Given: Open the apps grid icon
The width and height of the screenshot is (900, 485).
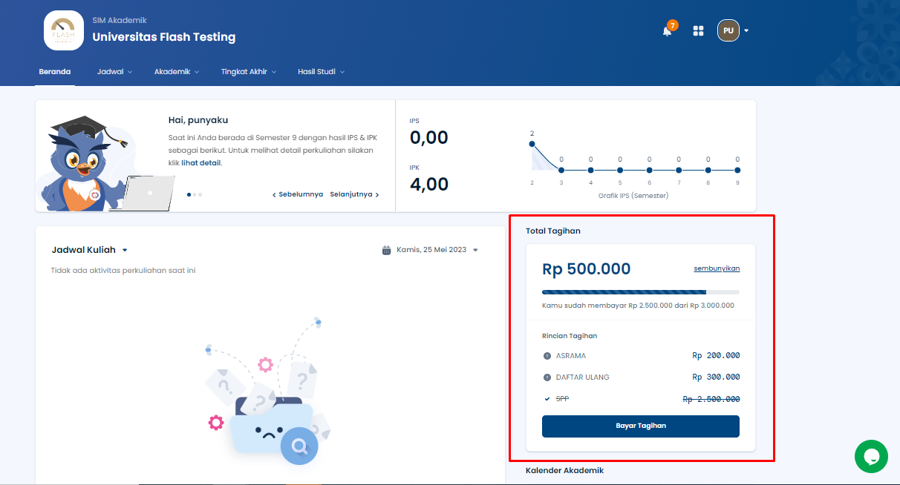Looking at the screenshot, I should coord(698,31).
